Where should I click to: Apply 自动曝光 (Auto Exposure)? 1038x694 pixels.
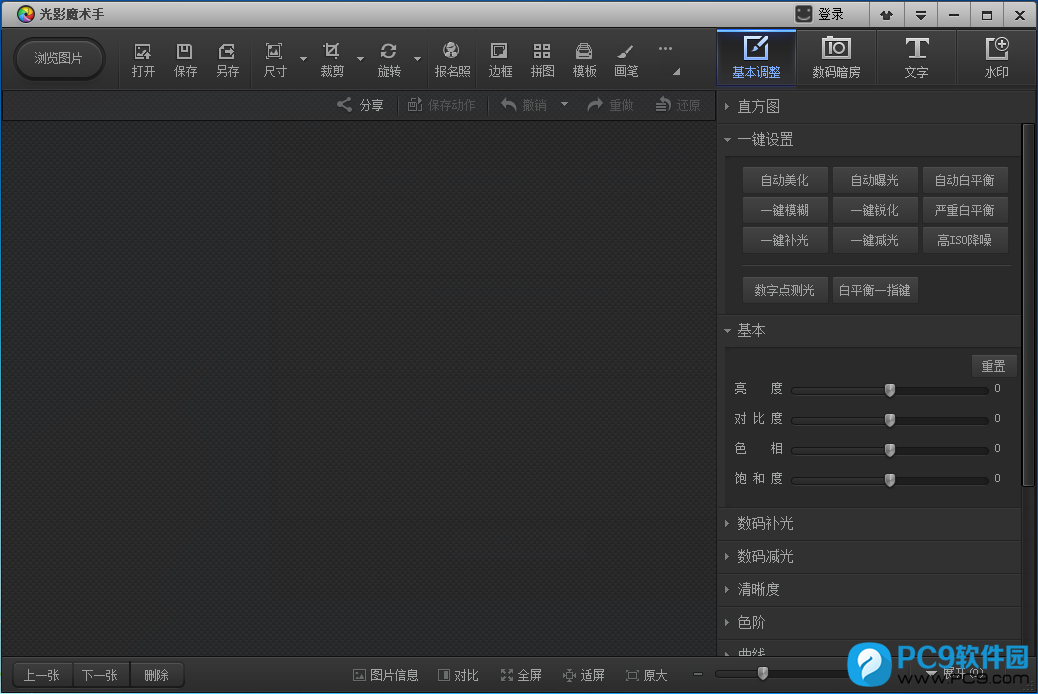coord(874,180)
